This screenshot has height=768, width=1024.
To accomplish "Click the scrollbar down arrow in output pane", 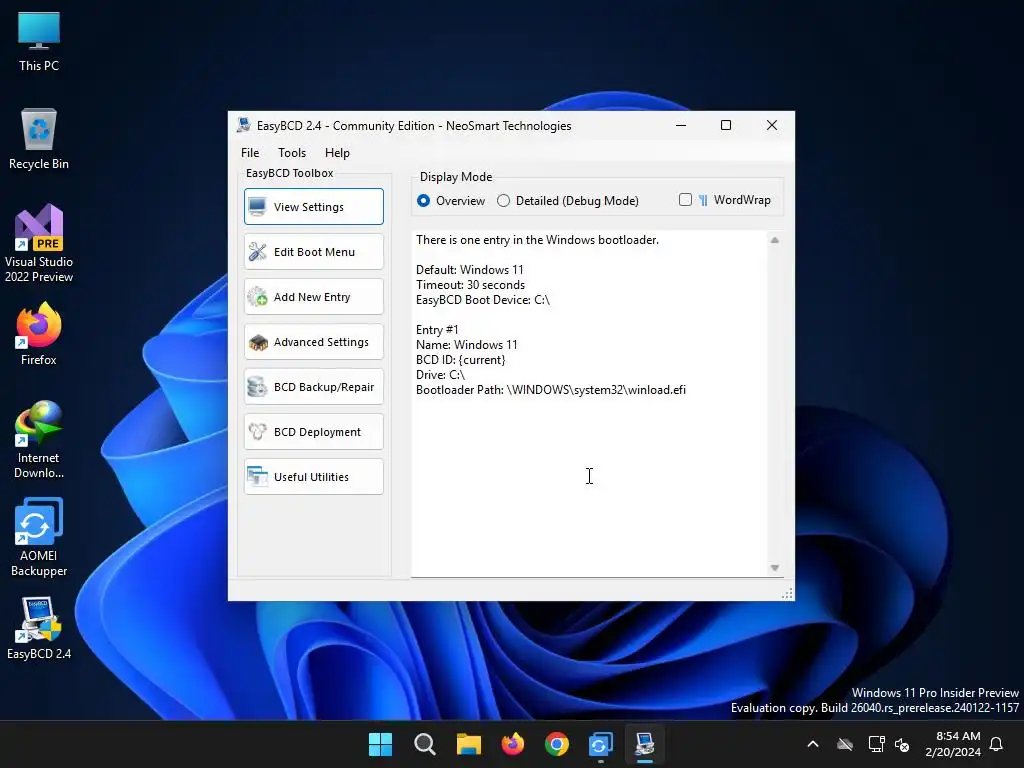I will 775,568.
